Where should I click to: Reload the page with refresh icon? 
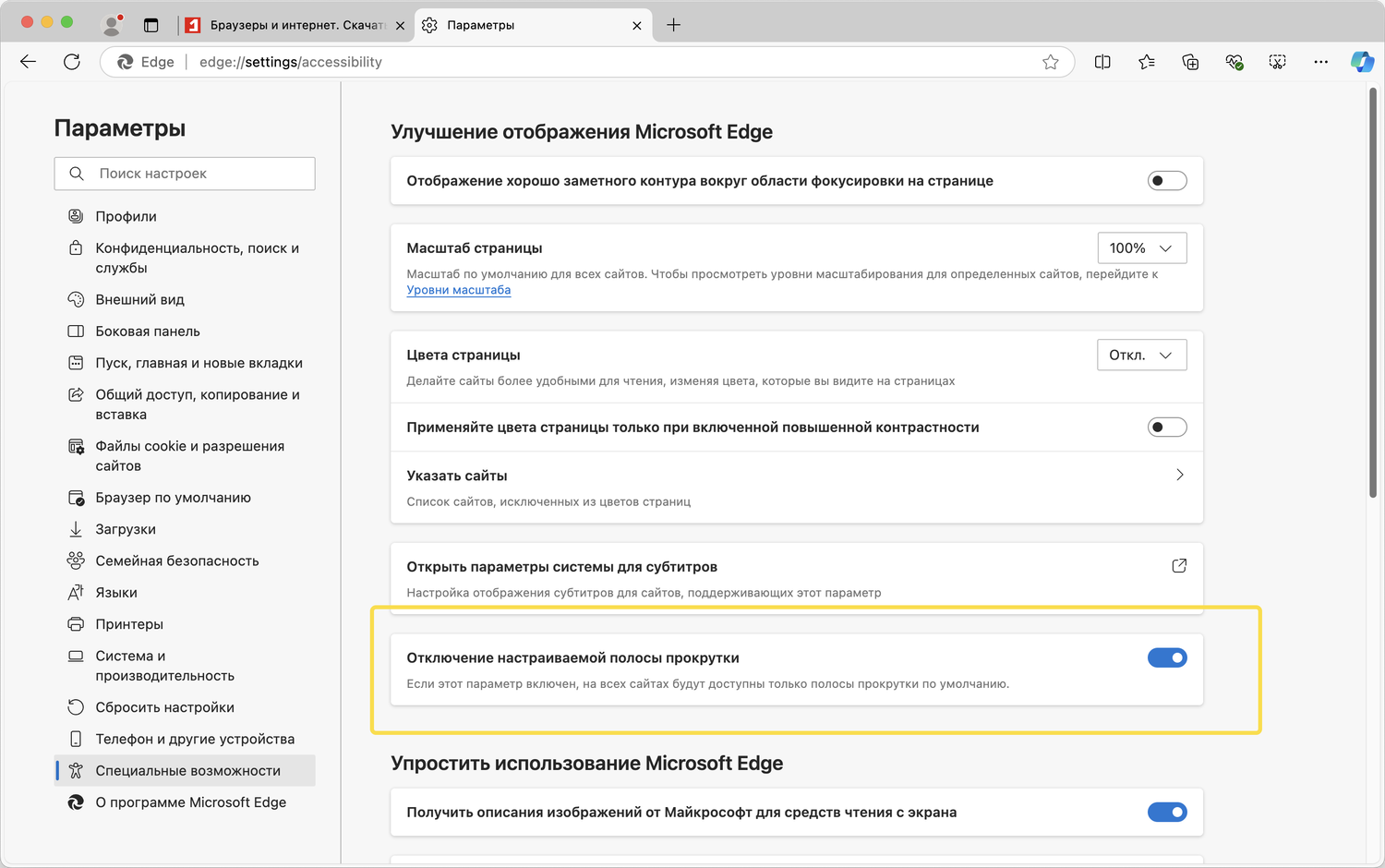[72, 62]
